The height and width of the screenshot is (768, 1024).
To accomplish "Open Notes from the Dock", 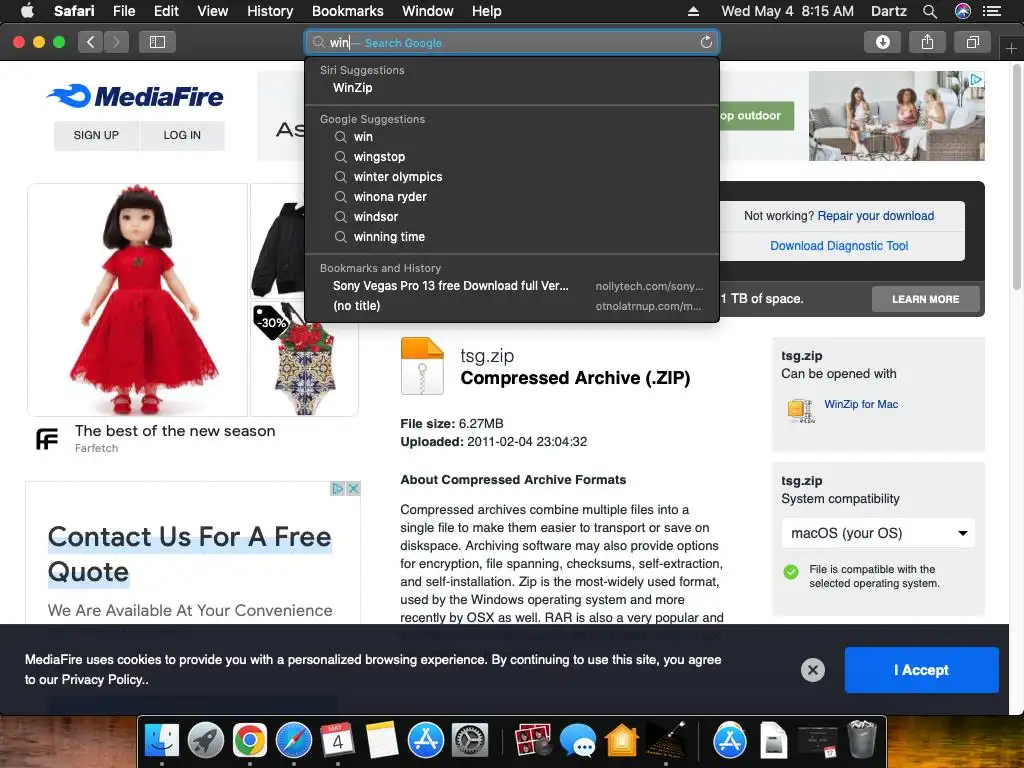I will 382,741.
